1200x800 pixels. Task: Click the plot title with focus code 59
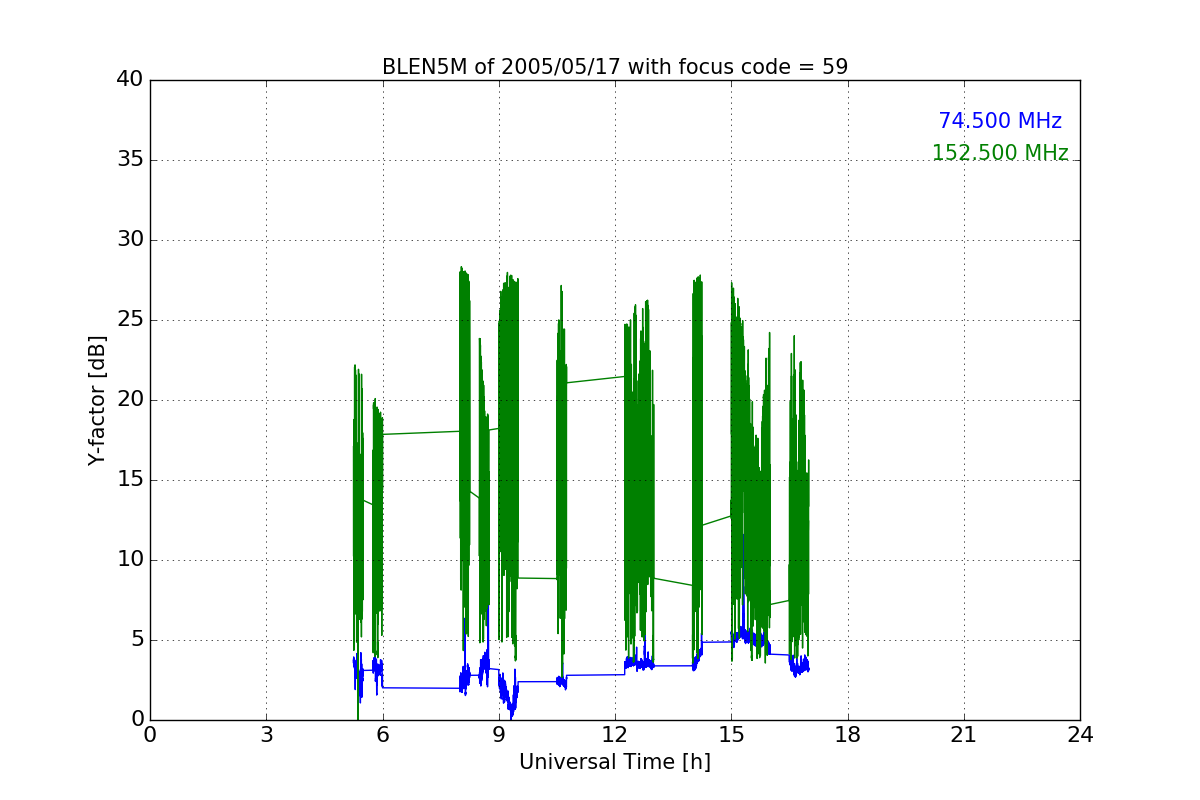[615, 67]
